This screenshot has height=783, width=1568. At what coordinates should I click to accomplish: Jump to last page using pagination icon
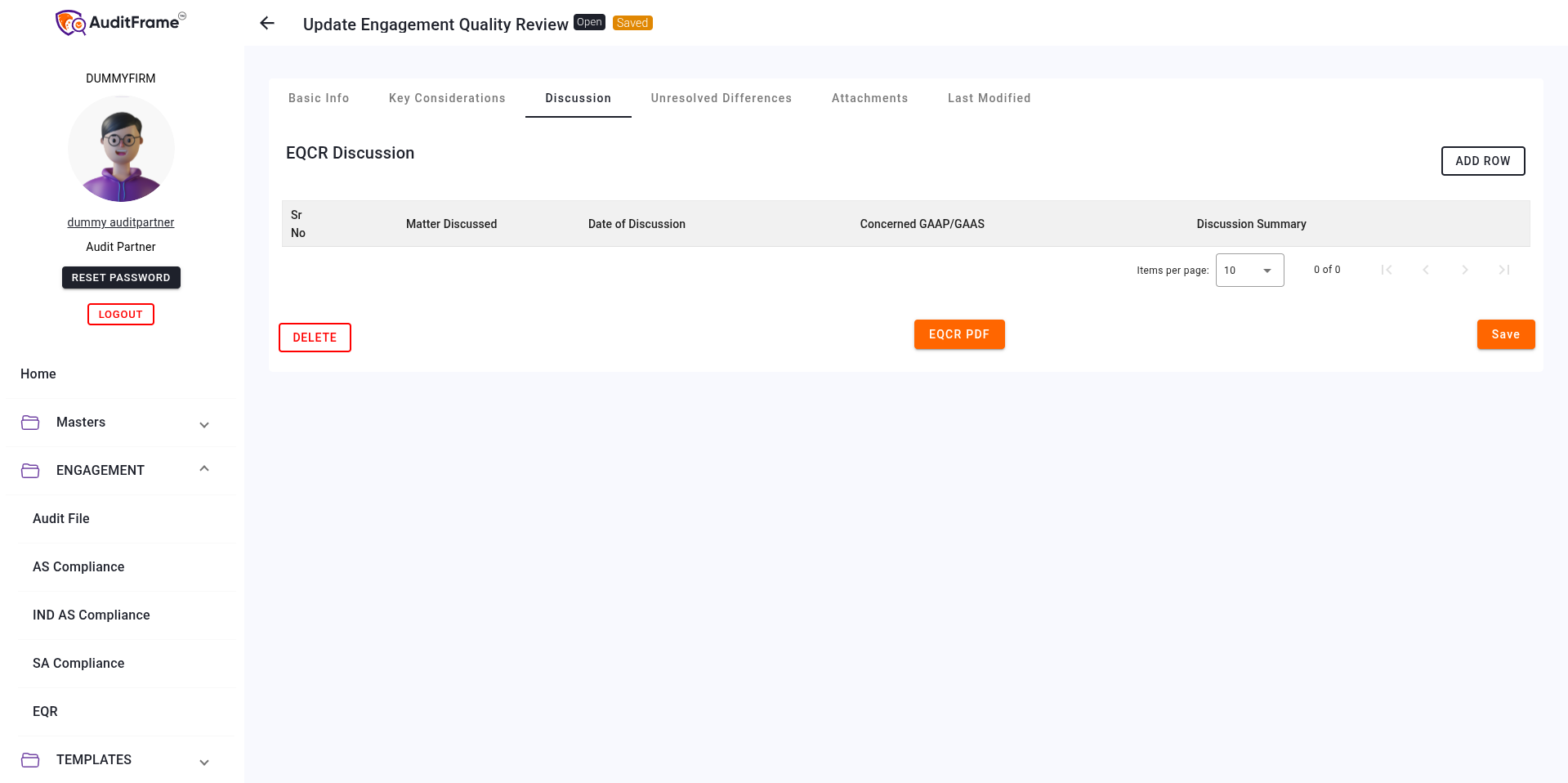click(x=1504, y=269)
